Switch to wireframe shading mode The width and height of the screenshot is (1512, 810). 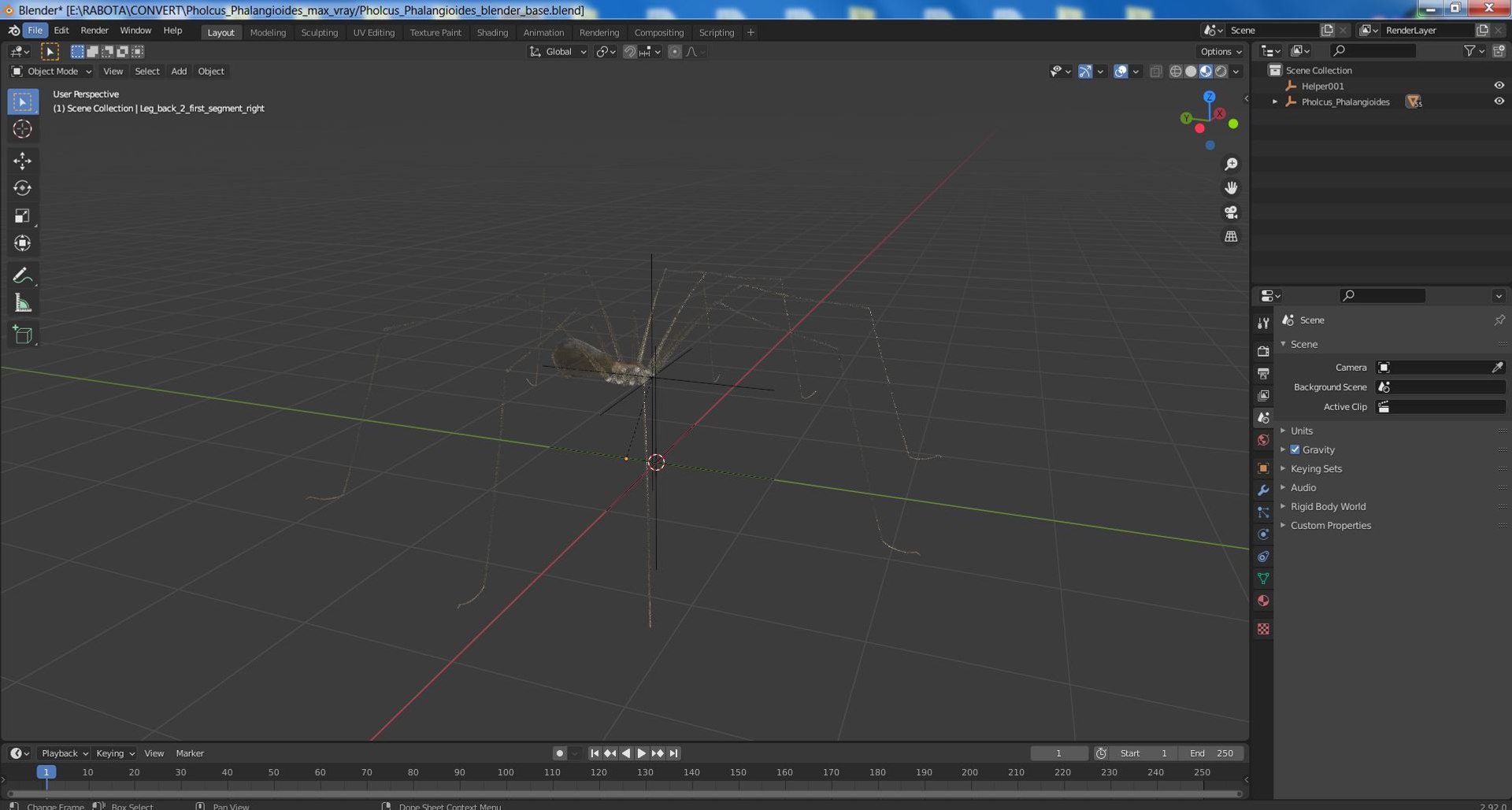click(x=1176, y=72)
